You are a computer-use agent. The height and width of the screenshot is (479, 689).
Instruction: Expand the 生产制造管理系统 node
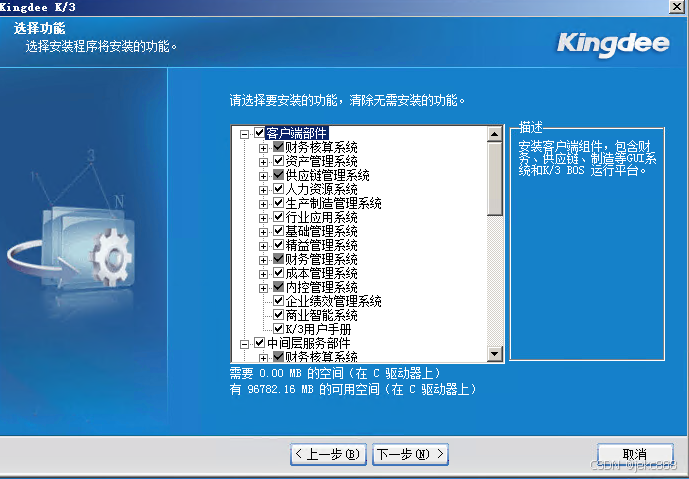coord(263,204)
